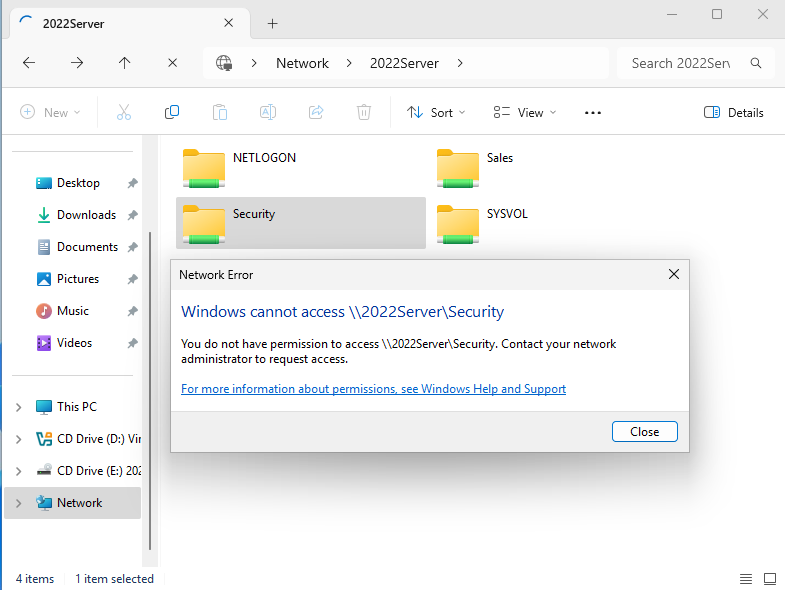Screen dimensions: 785x590
Task: Select CD Drive (D:) in navigation pane
Action: coord(88,439)
